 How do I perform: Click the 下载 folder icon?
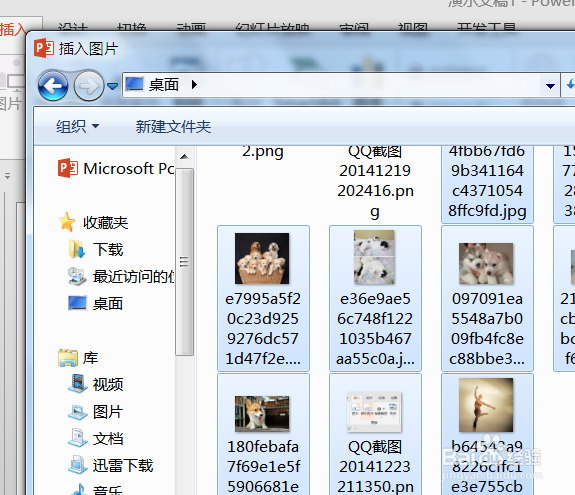coord(77,249)
